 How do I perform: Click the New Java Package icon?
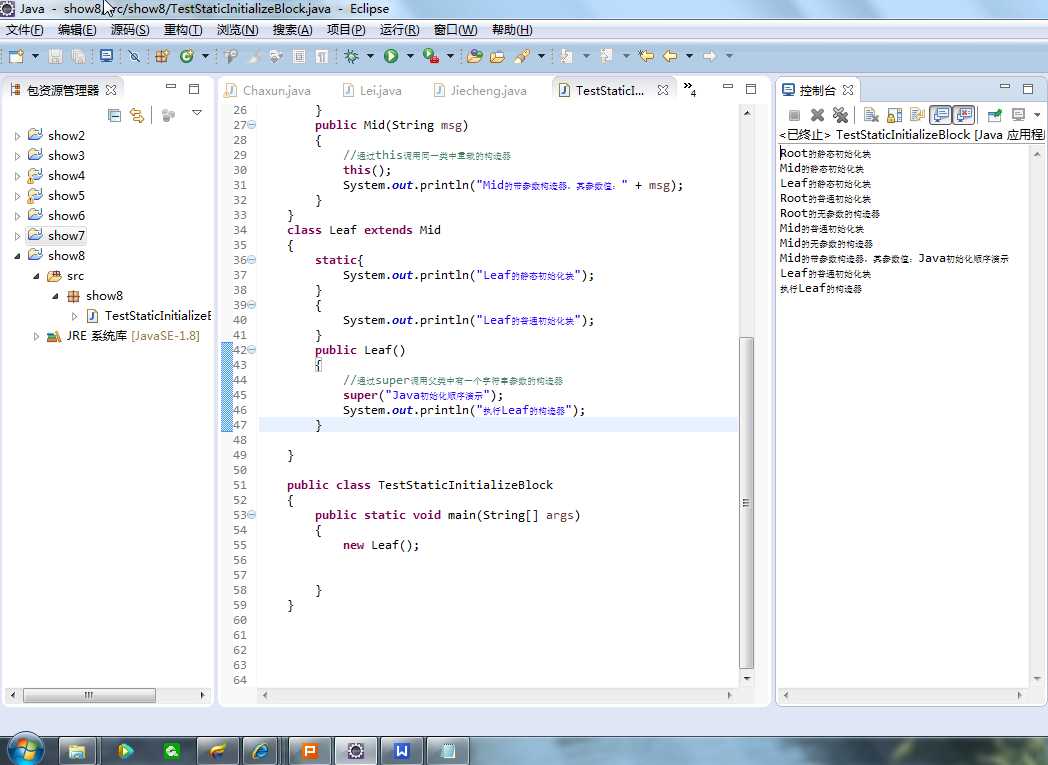click(x=162, y=57)
